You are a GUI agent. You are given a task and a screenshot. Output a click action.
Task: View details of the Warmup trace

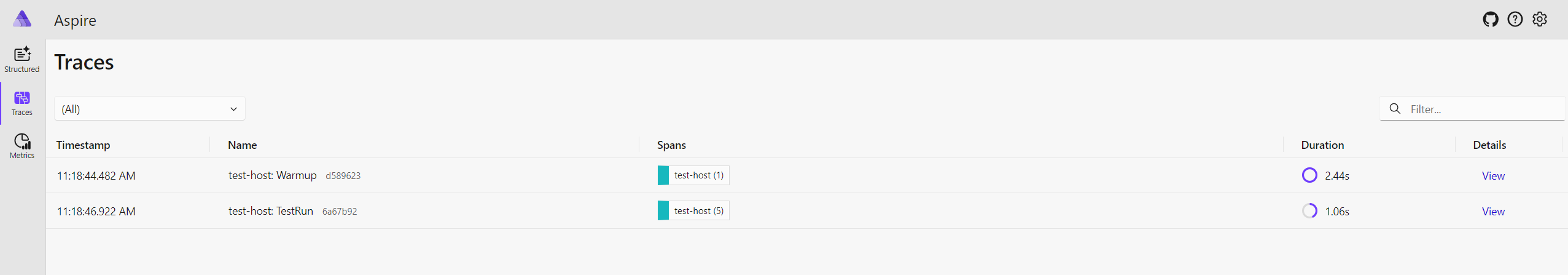click(x=1493, y=176)
